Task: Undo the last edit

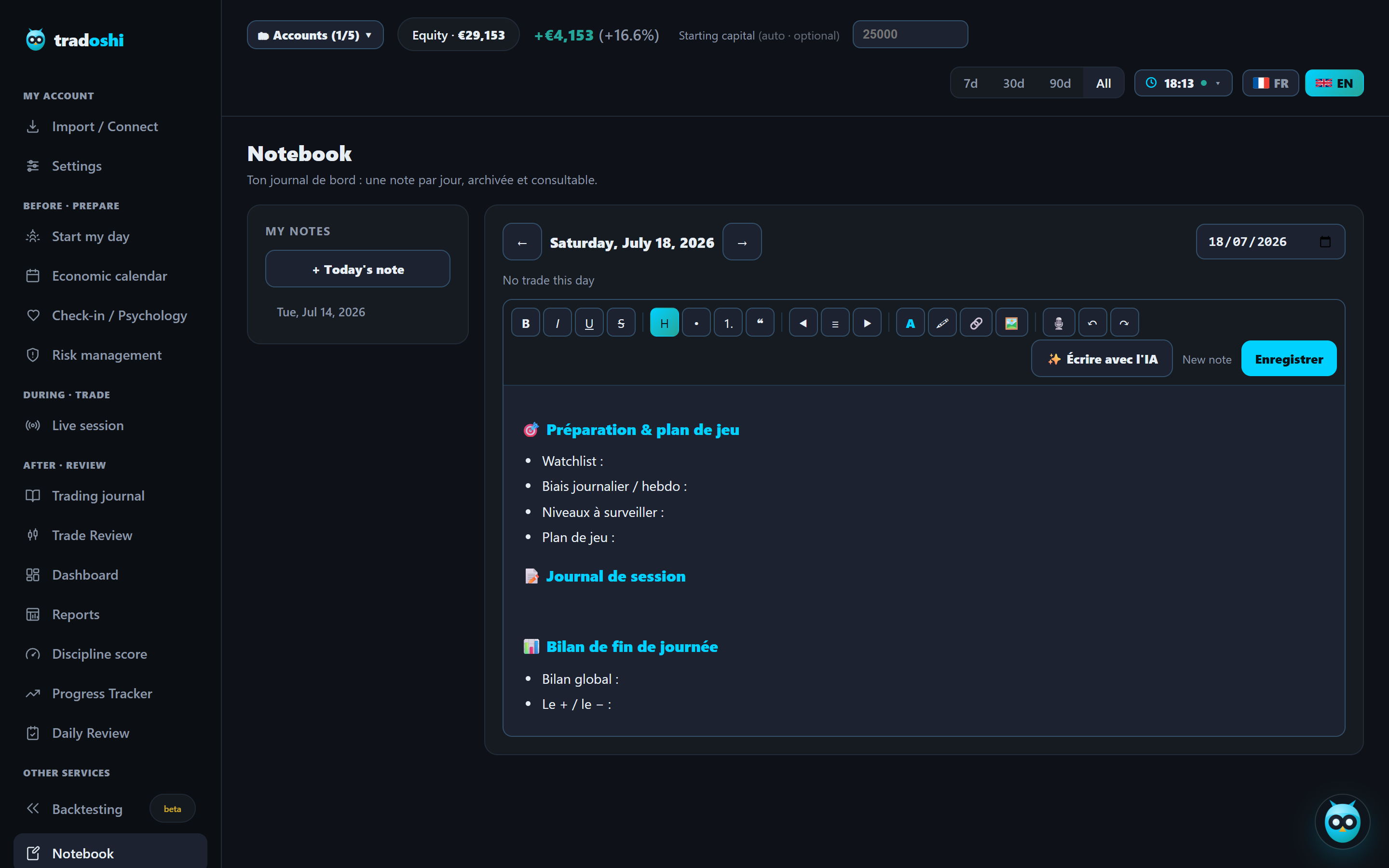Action: coord(1092,323)
